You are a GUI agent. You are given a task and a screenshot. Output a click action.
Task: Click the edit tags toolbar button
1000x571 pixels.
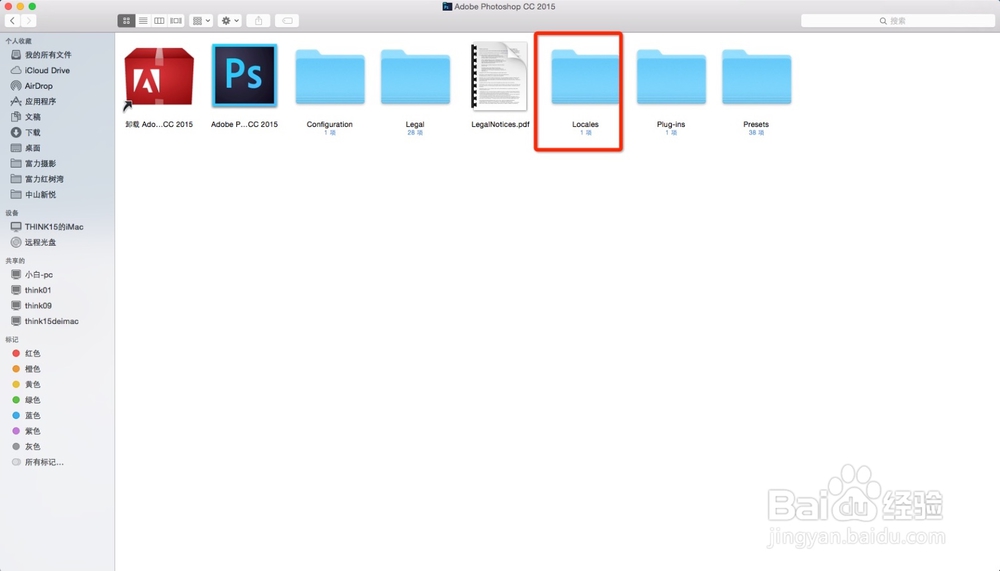coord(287,21)
